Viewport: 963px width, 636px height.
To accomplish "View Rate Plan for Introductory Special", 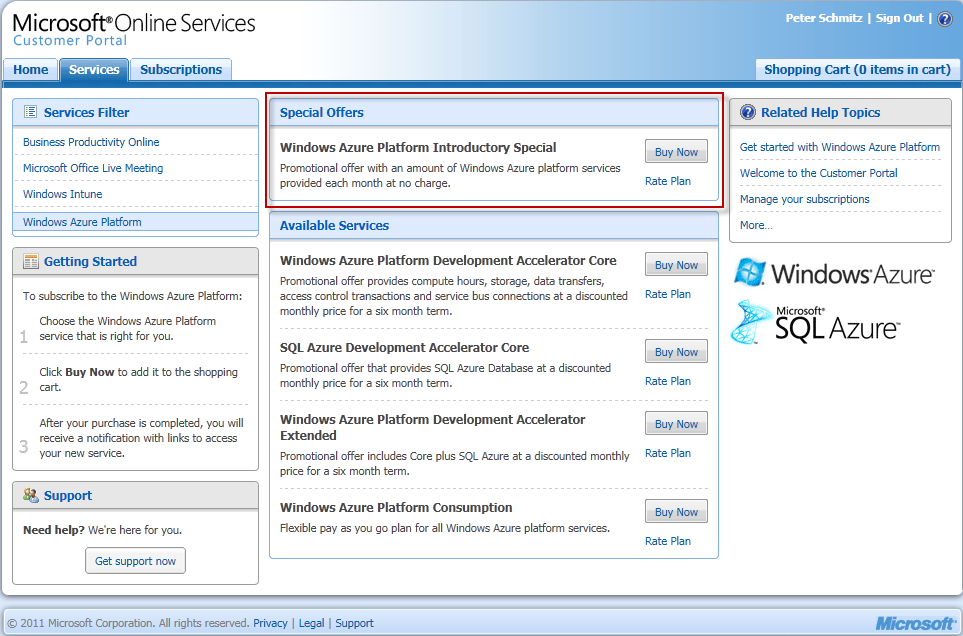I will 668,181.
